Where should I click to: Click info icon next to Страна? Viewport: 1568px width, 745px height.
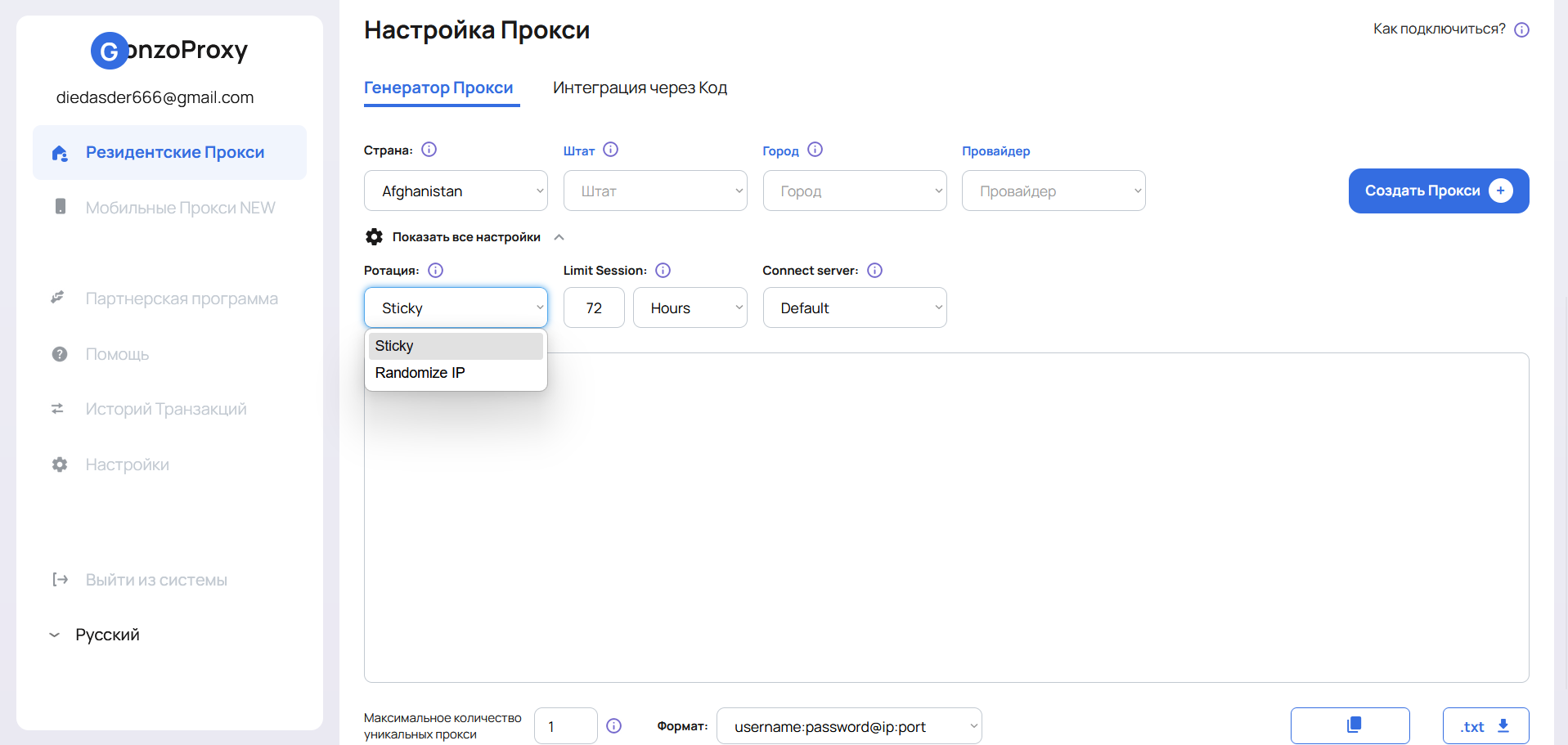(429, 150)
